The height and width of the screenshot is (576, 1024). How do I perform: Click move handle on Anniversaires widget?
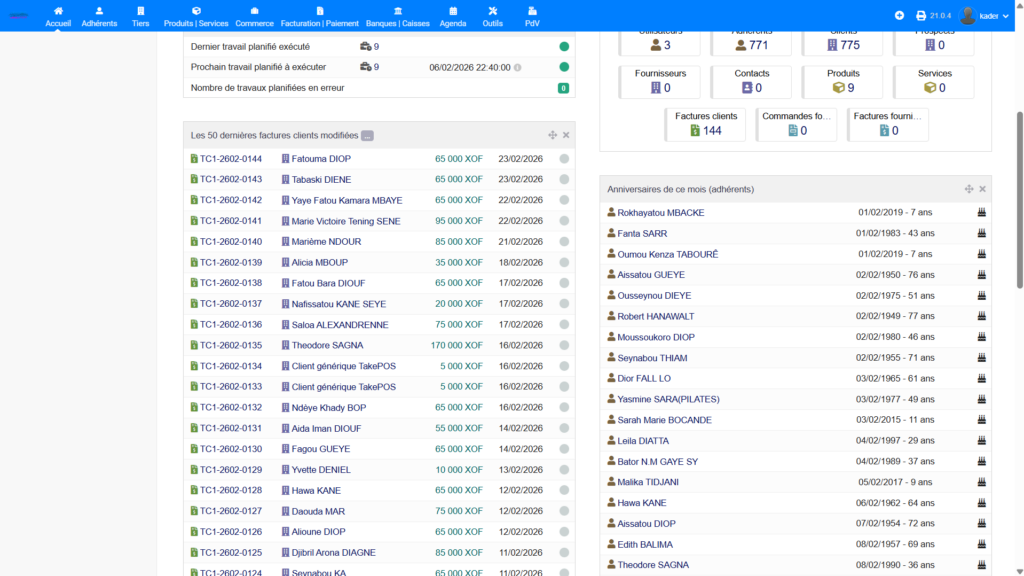[x=968, y=189]
